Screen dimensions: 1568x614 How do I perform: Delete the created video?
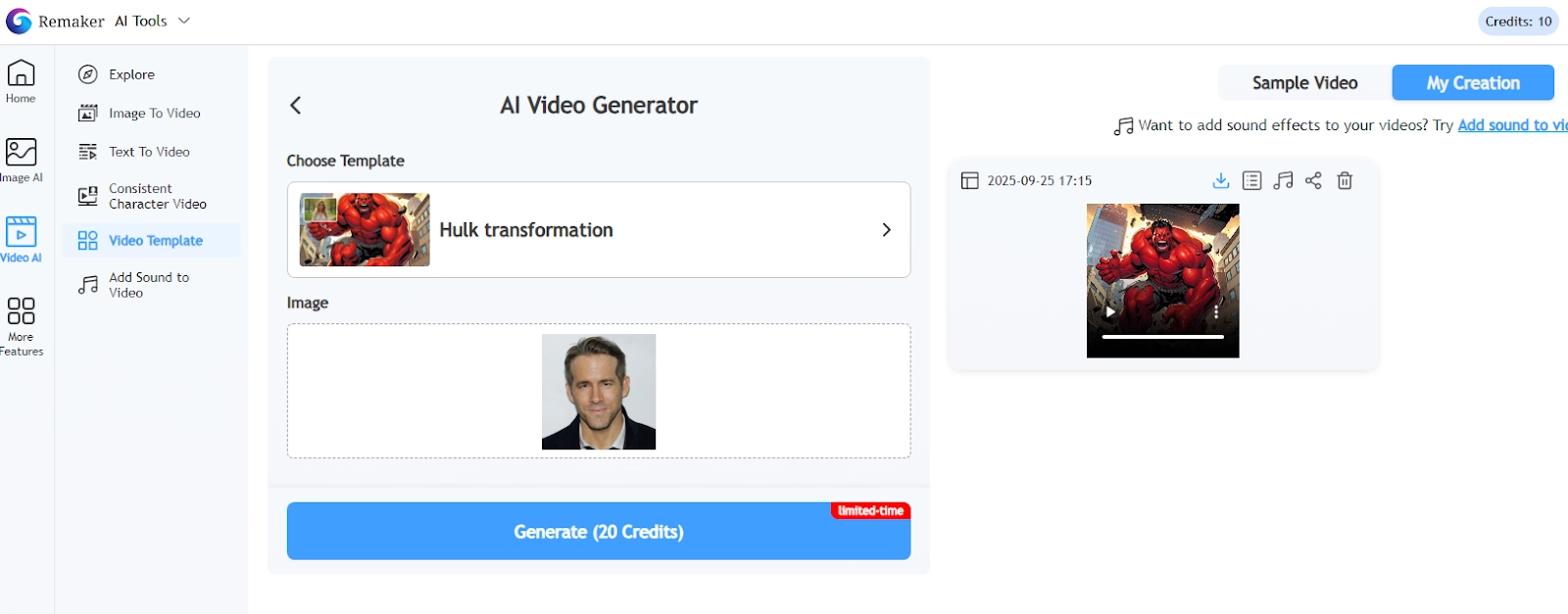pyautogui.click(x=1345, y=180)
